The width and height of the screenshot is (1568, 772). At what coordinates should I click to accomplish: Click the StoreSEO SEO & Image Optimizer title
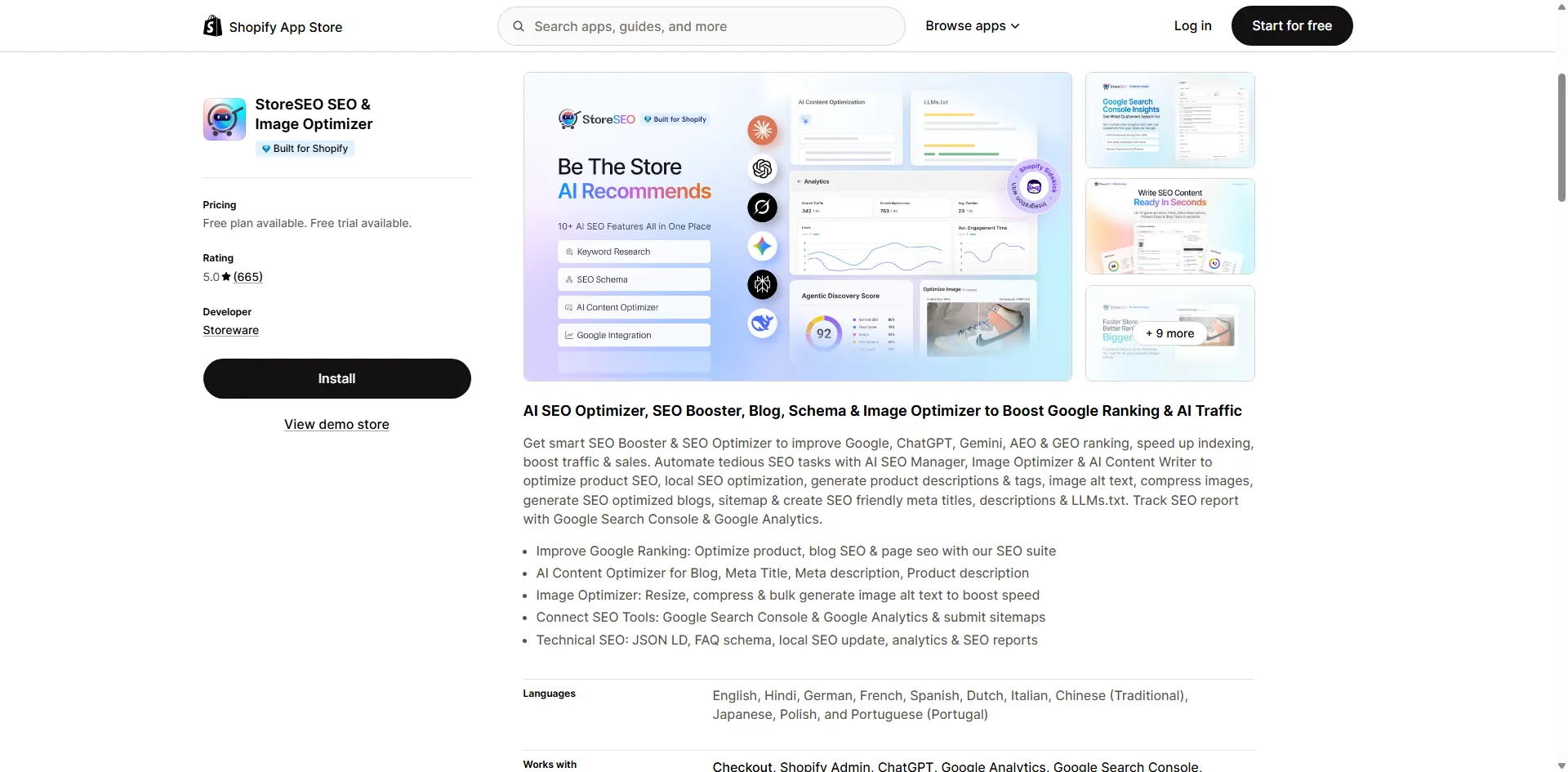point(314,114)
